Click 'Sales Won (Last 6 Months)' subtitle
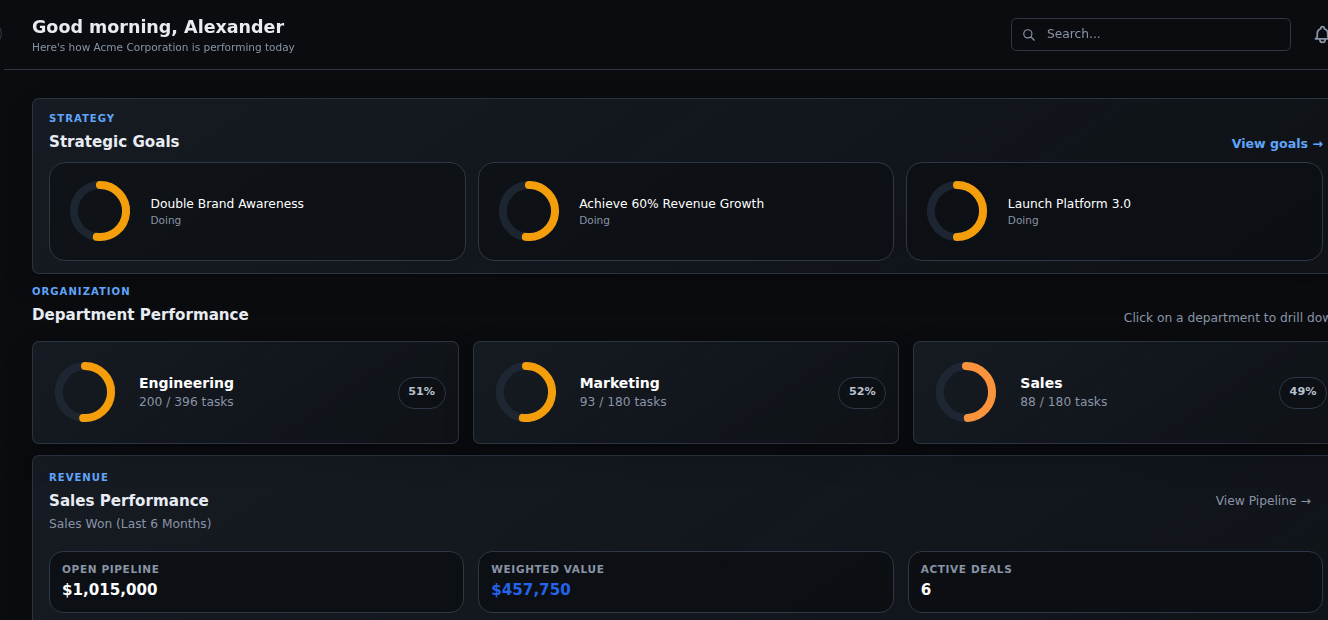Screen dimensions: 1328x620 (x=130, y=524)
